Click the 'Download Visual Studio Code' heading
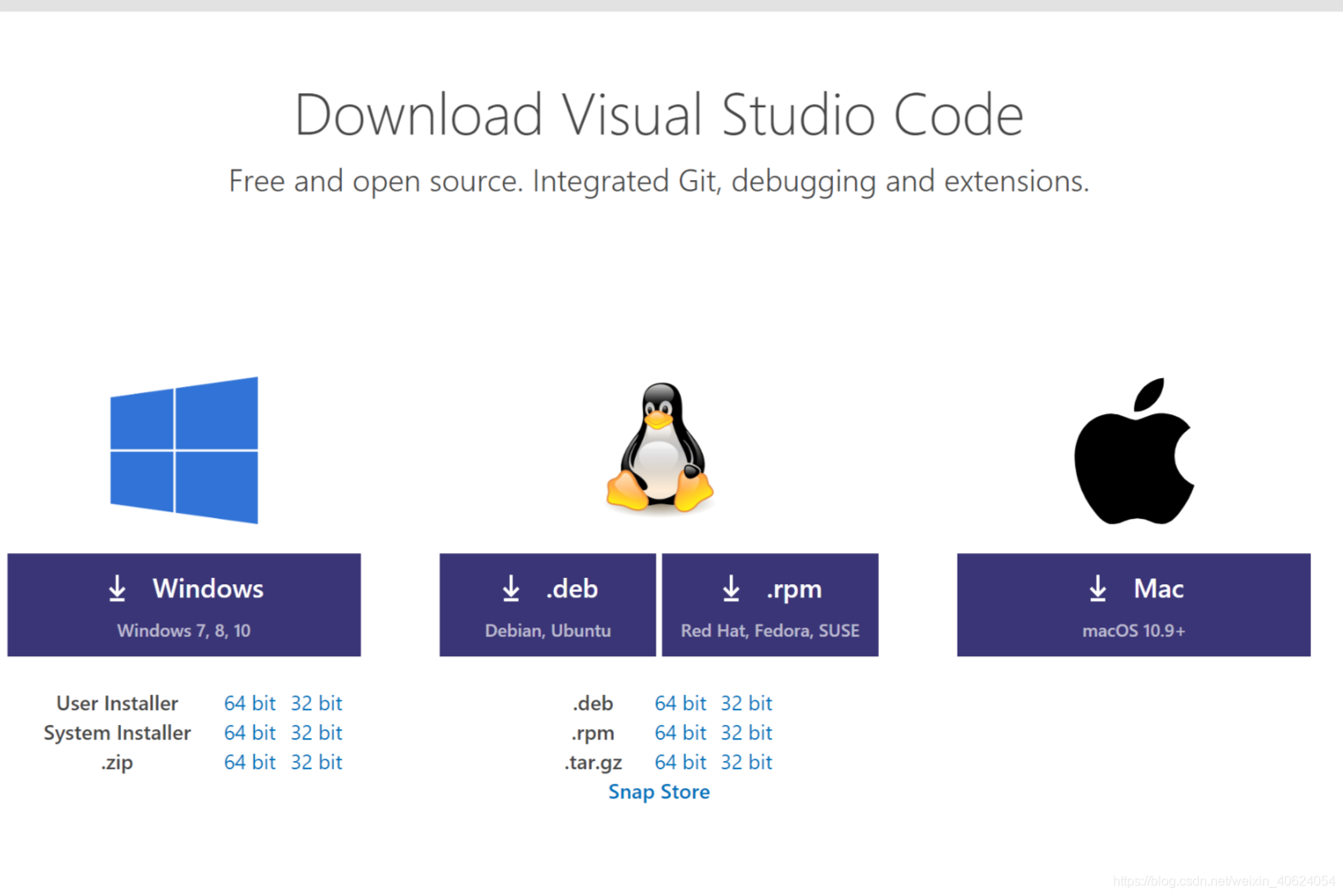This screenshot has height=896, width=1343. pyautogui.click(x=659, y=114)
